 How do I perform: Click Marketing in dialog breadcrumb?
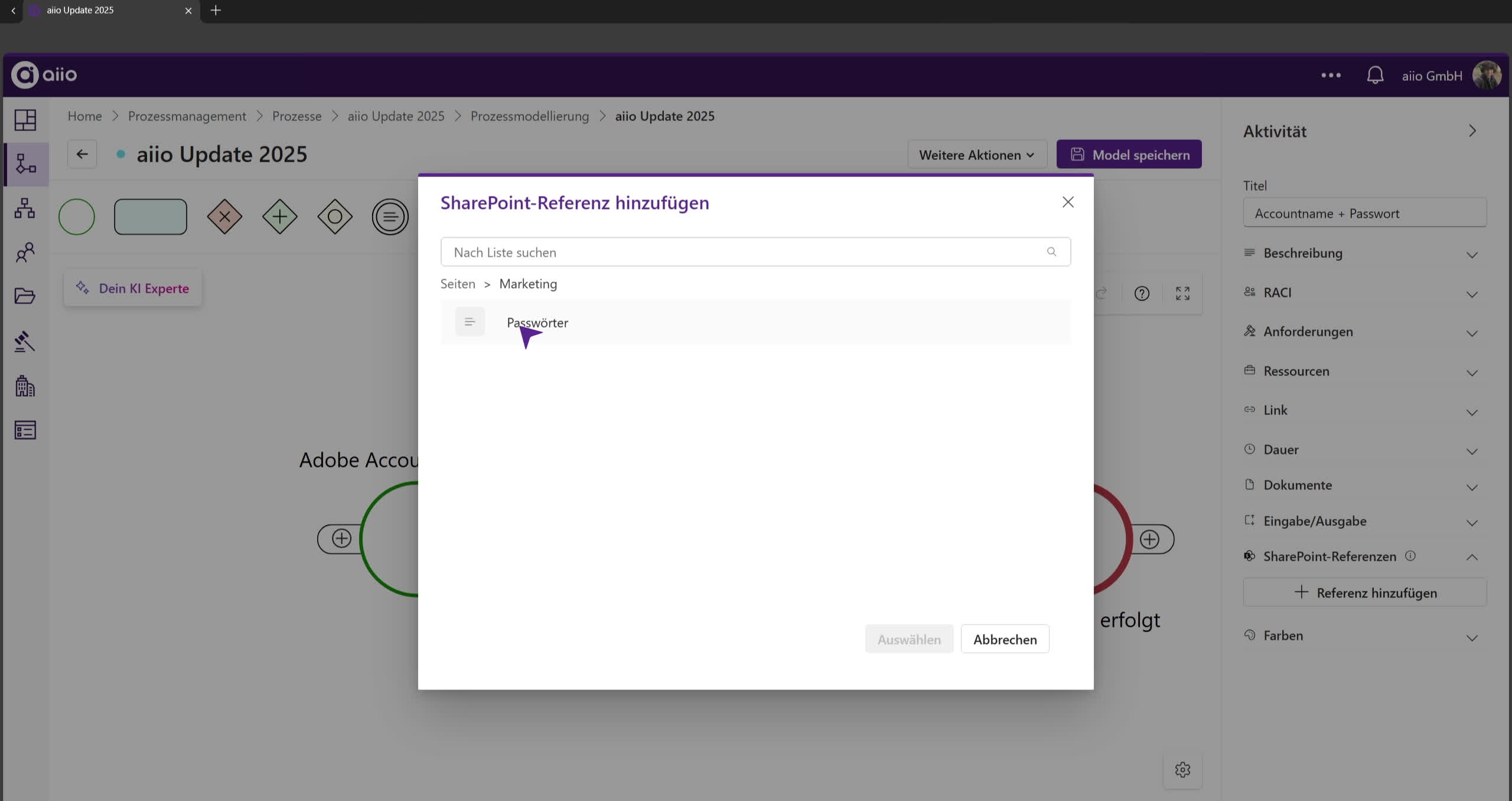[528, 284]
